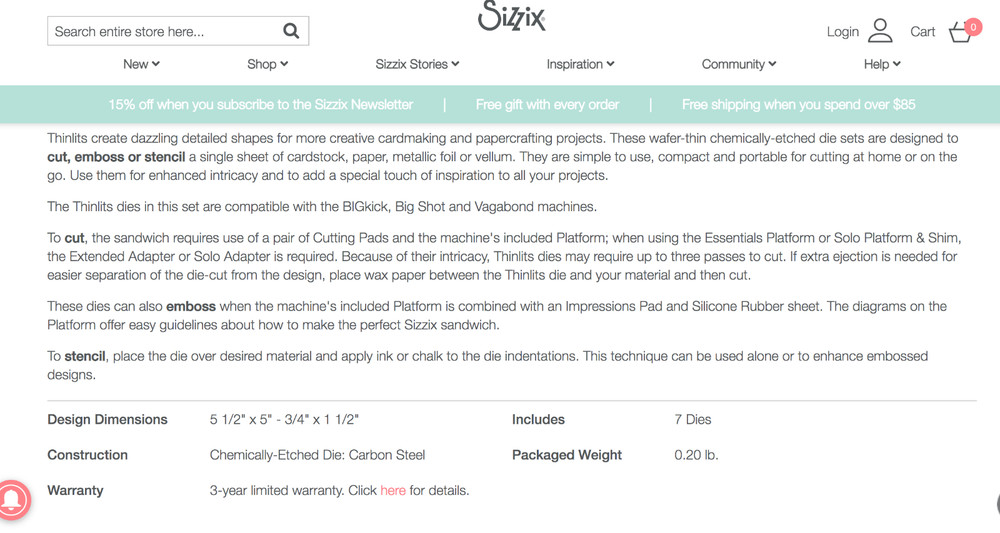The image size is (1000, 533).
Task: Focus the Search entire store field
Action: coord(165,31)
